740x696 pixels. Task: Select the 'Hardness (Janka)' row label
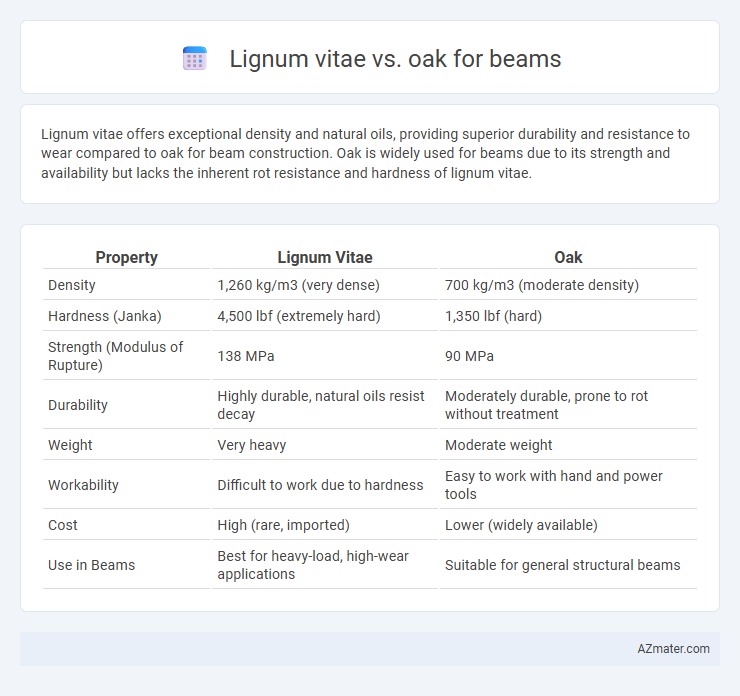click(105, 316)
